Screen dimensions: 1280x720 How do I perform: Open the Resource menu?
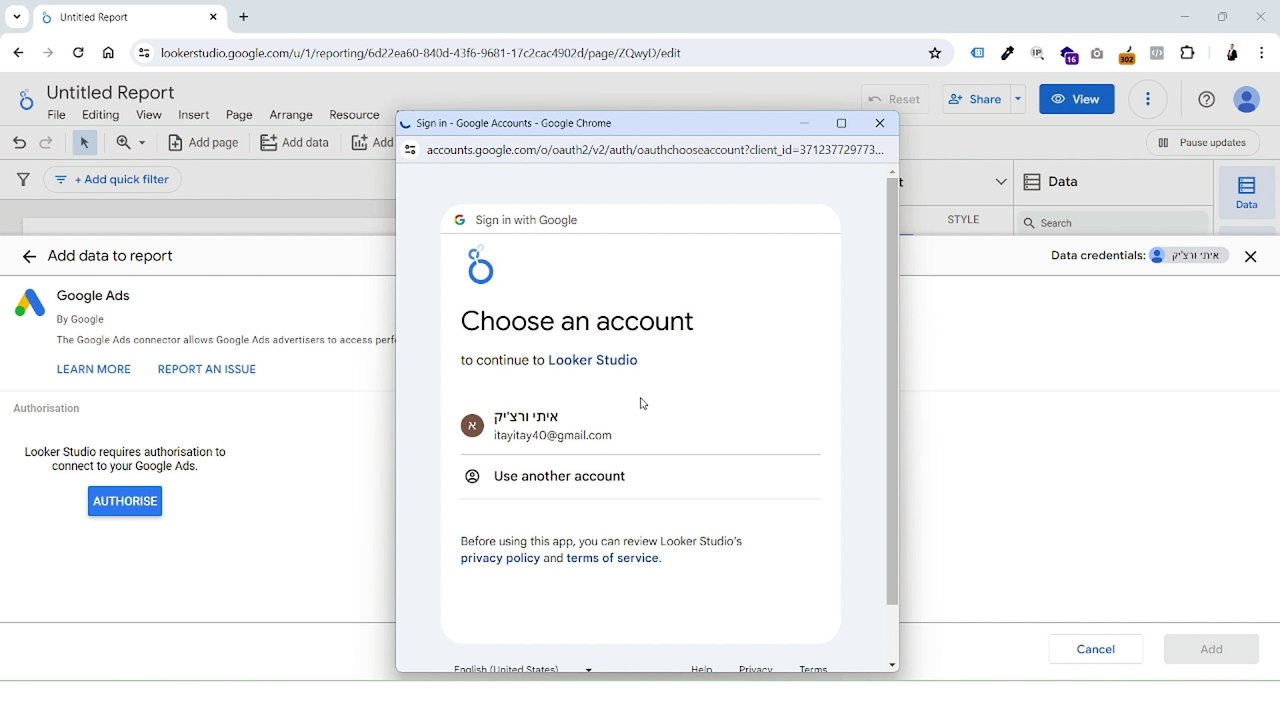tap(354, 115)
